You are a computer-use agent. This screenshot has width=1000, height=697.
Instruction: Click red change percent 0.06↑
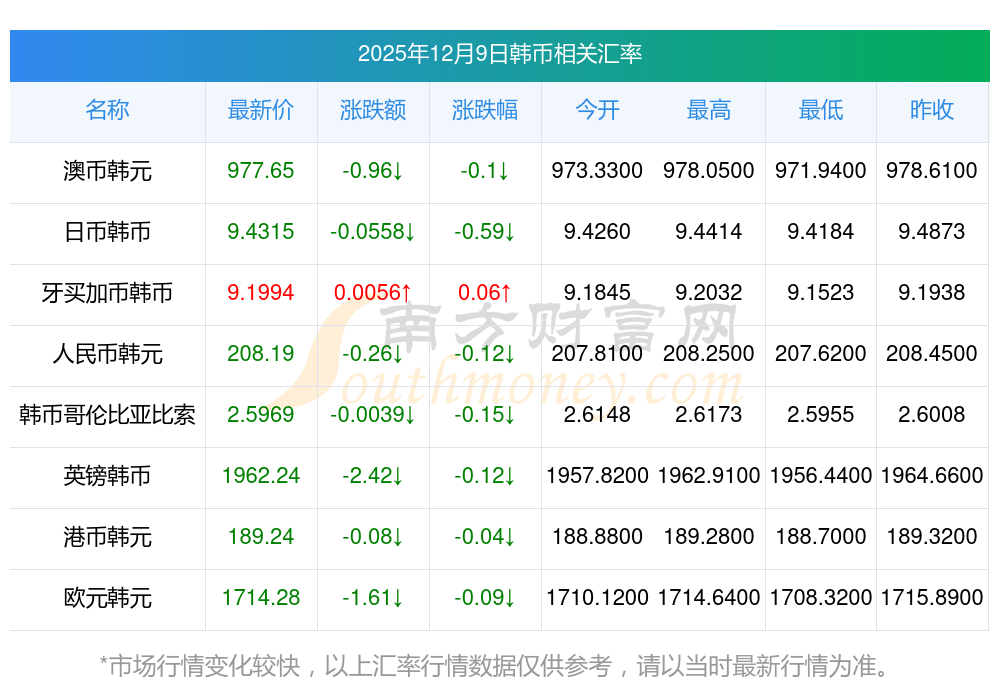click(x=485, y=293)
